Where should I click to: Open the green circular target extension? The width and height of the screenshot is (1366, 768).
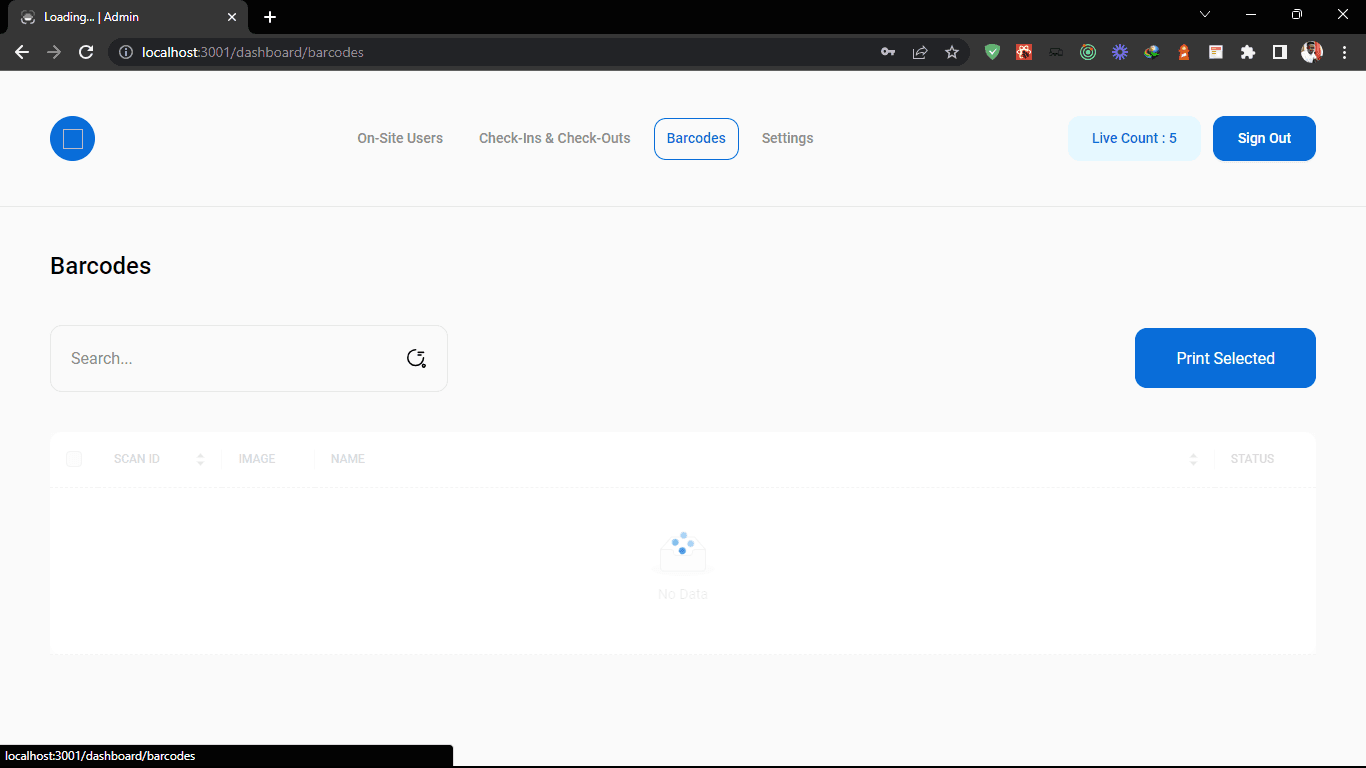point(1088,52)
